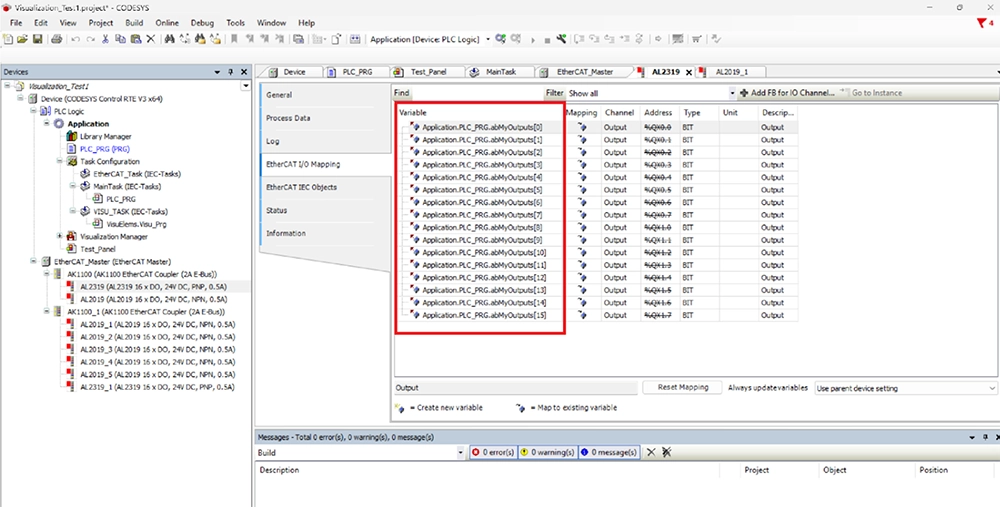Open the Build category dropdown in Messages

(x=460, y=453)
